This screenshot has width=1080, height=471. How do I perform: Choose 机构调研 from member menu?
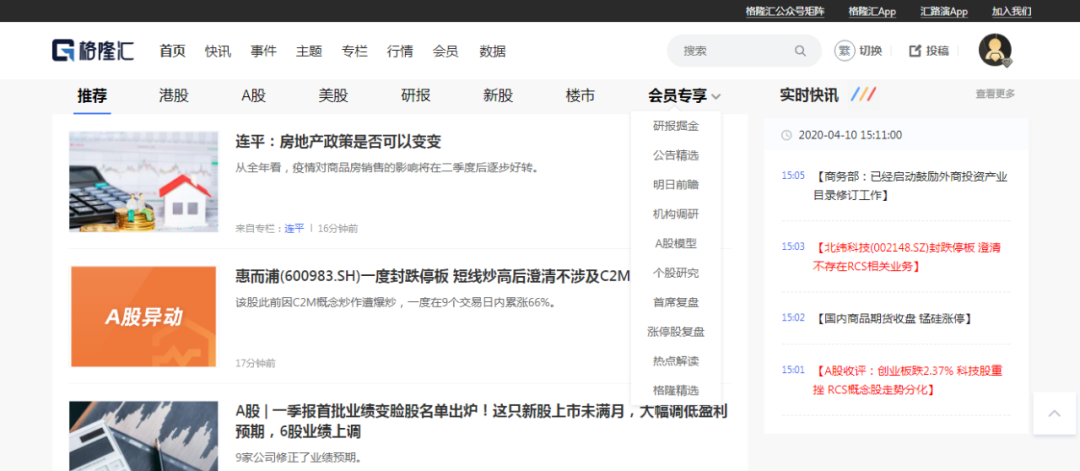click(676, 214)
